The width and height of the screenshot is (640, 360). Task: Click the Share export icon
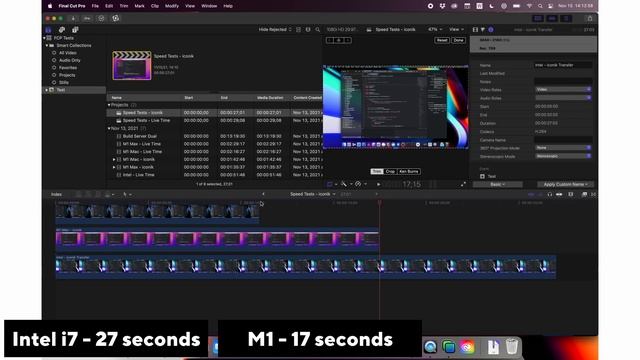point(590,18)
